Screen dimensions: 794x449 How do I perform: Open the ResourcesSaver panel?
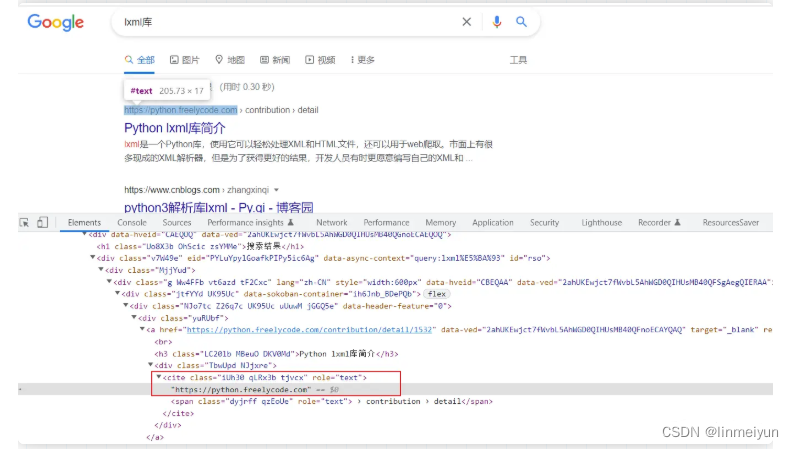[x=731, y=223]
